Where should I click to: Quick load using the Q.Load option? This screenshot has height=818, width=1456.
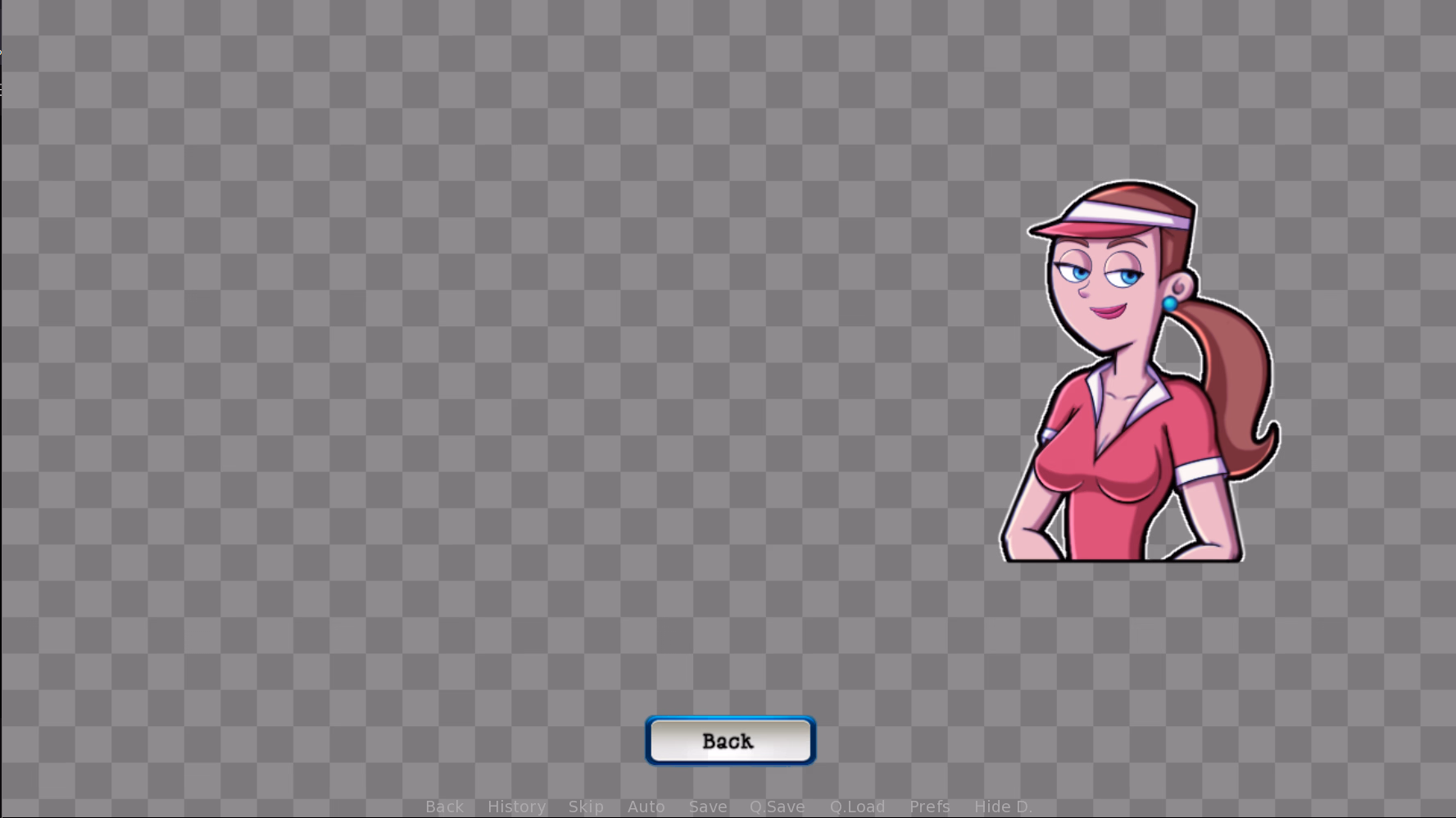857,807
